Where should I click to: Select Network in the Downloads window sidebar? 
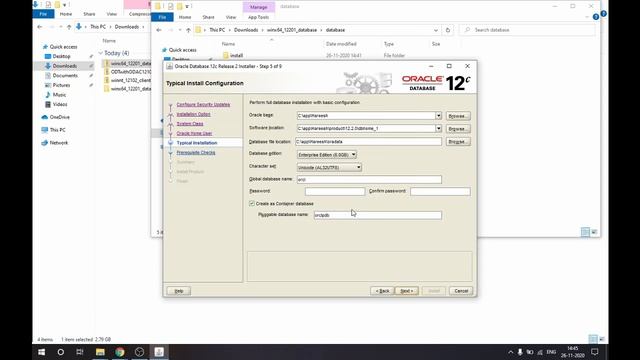(59, 143)
